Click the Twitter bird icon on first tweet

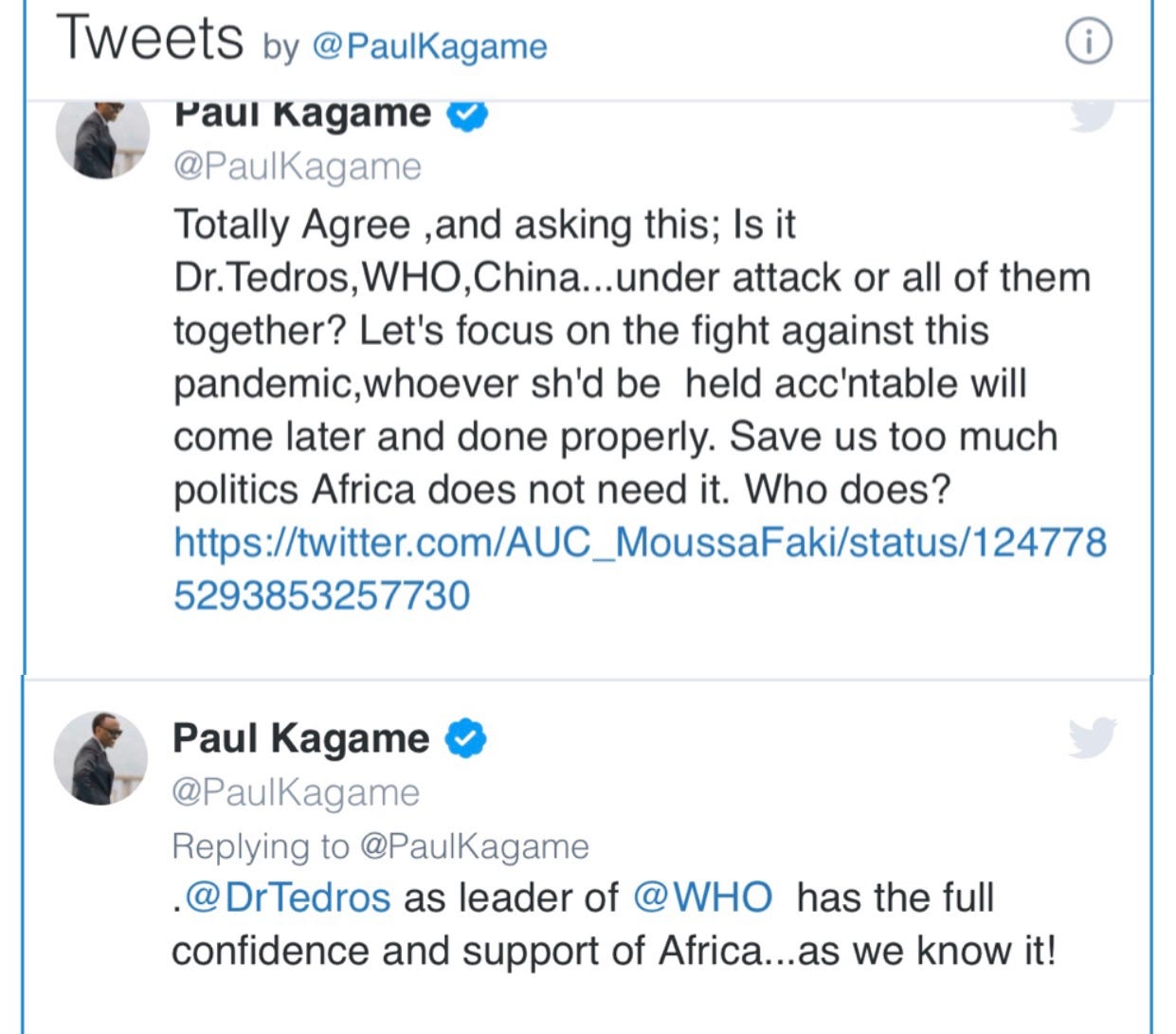1091,116
